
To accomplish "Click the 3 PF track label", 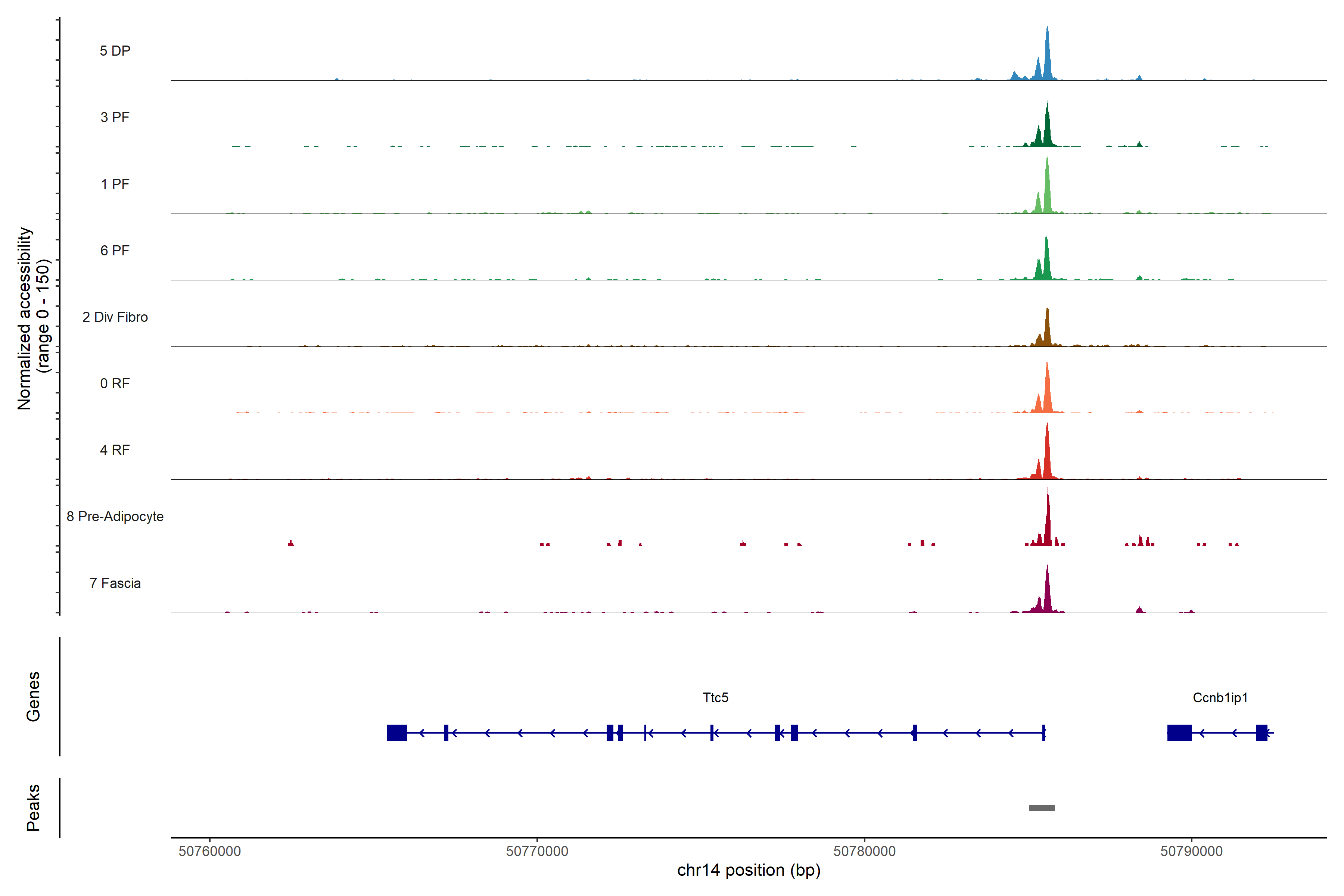I will [115, 117].
